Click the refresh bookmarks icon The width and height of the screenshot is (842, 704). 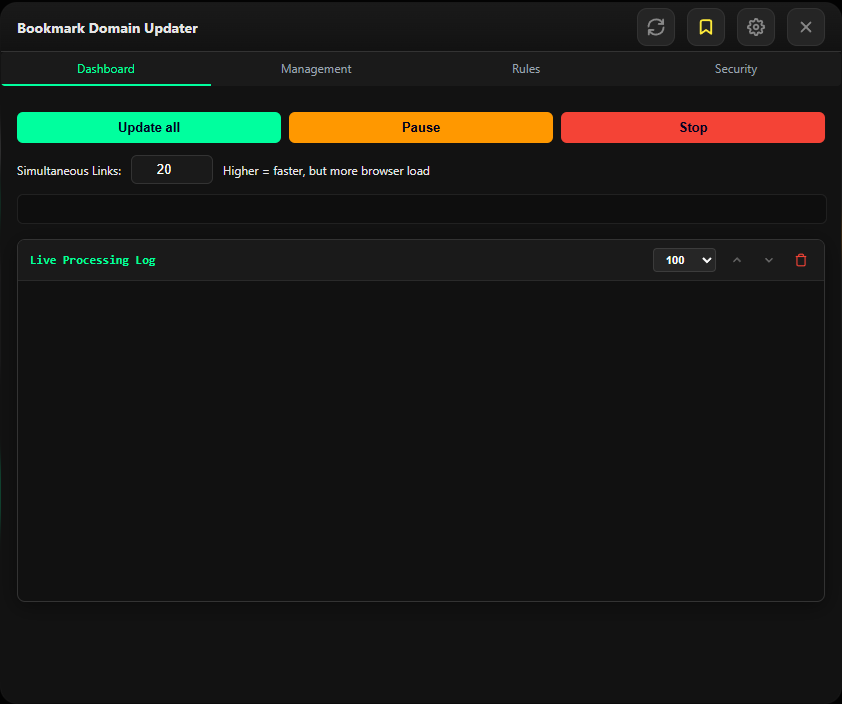pos(656,27)
